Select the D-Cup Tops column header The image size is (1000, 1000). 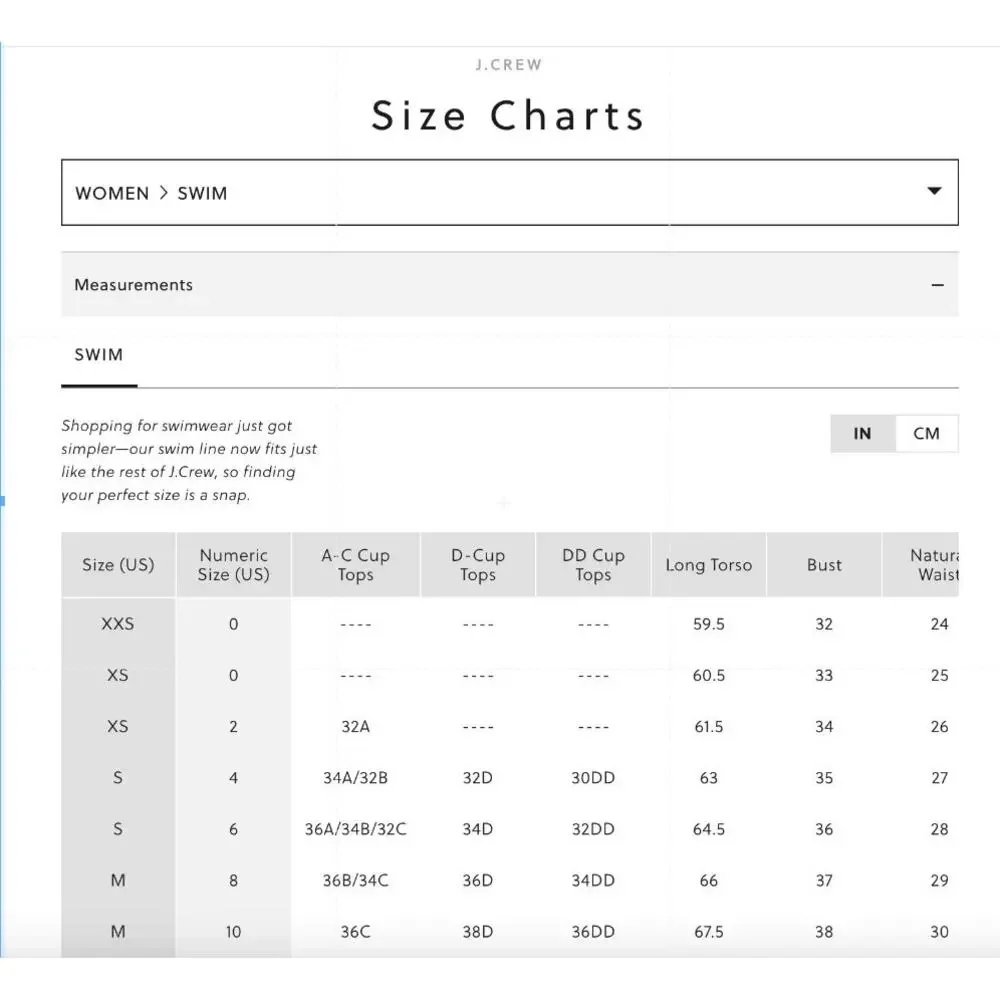pos(478,565)
